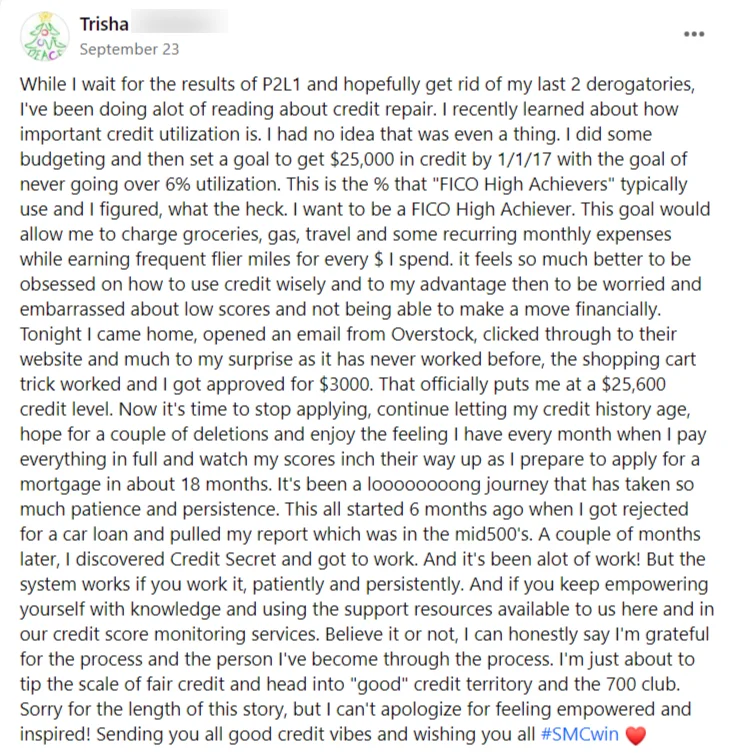The width and height of the screenshot is (732, 755).
Task: Click the "$3000" approved amount
Action: 346,384
